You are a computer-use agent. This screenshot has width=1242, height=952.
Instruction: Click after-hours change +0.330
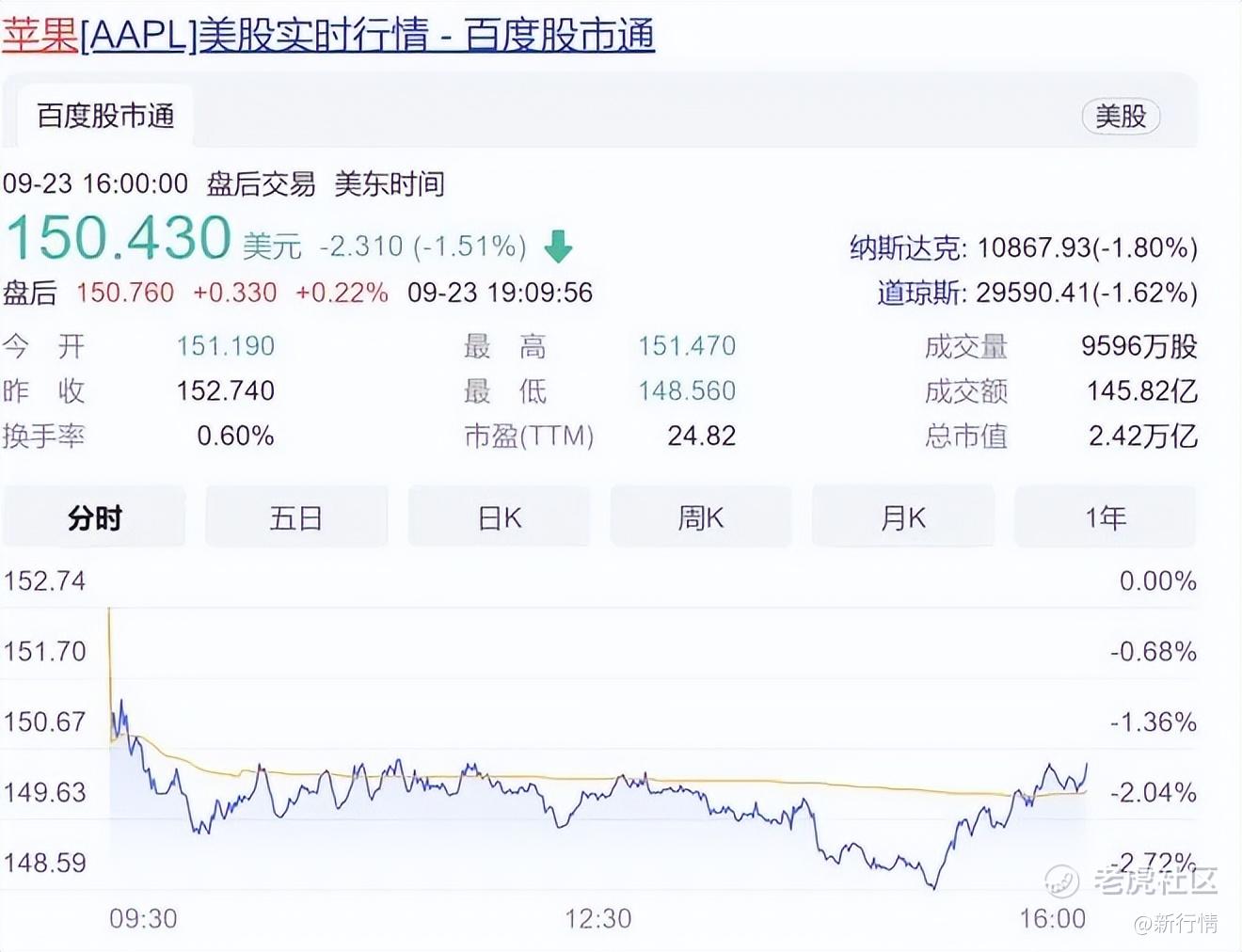[x=235, y=293]
